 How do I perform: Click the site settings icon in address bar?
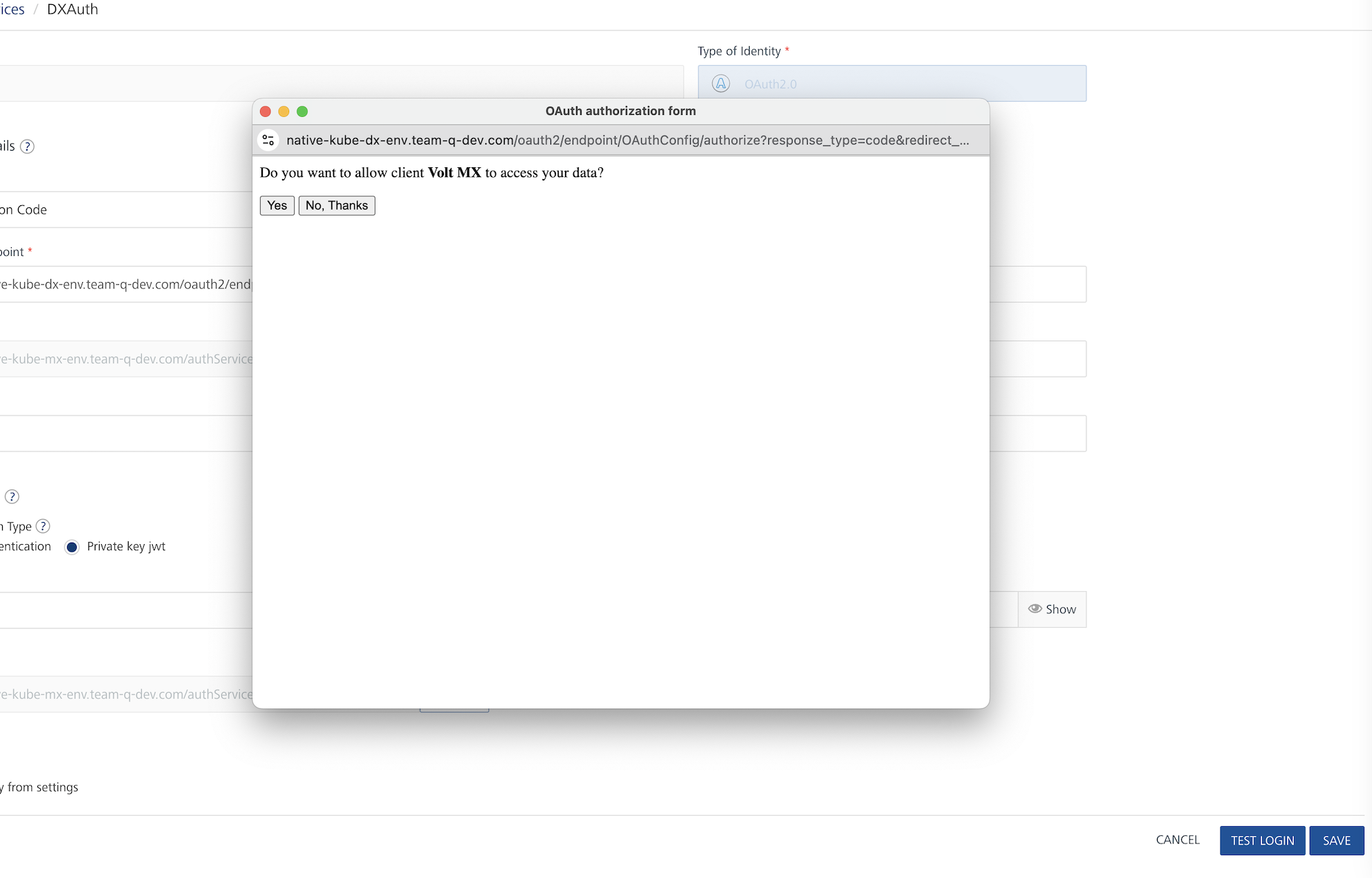point(268,140)
